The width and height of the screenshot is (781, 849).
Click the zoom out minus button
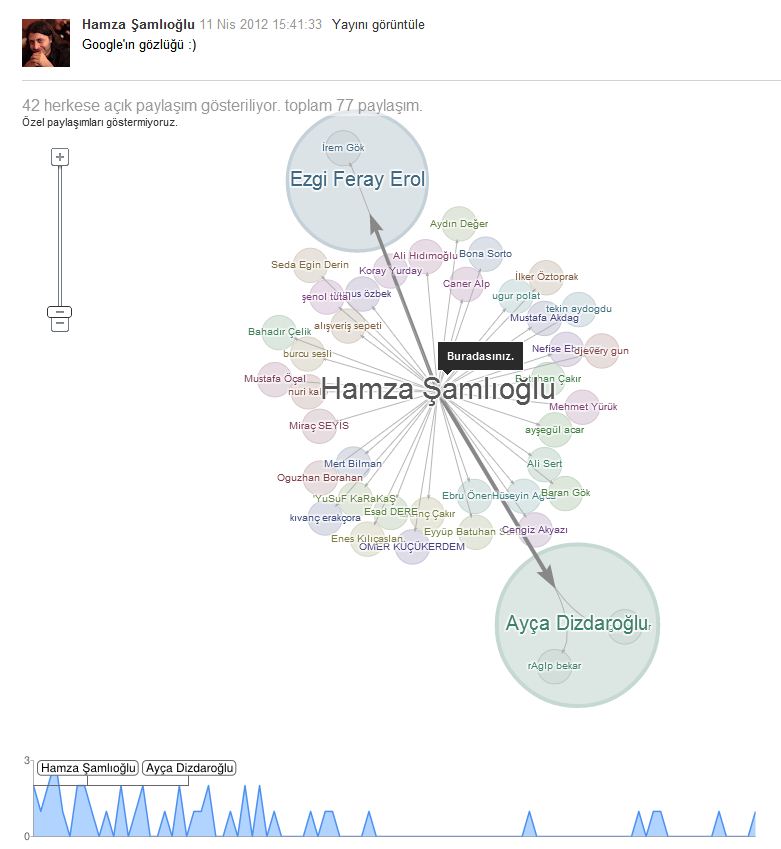[60, 324]
